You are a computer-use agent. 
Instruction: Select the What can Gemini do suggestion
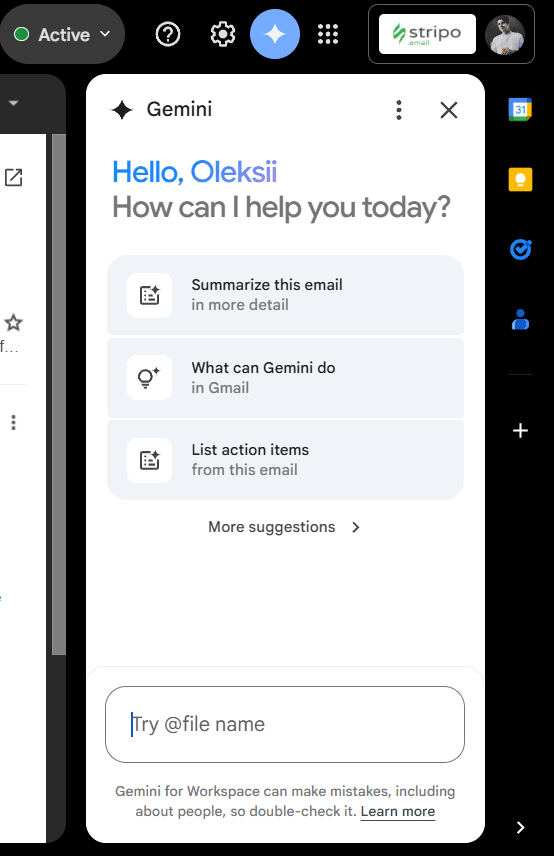click(x=285, y=378)
